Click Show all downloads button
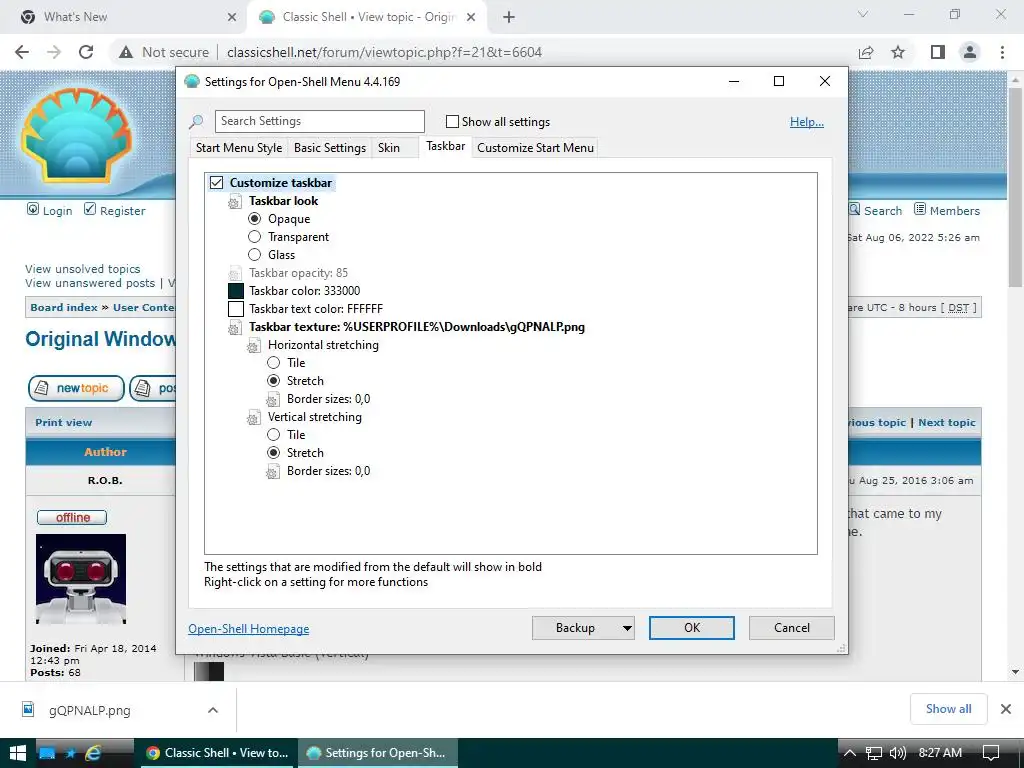The height and width of the screenshot is (768, 1024). (x=948, y=709)
